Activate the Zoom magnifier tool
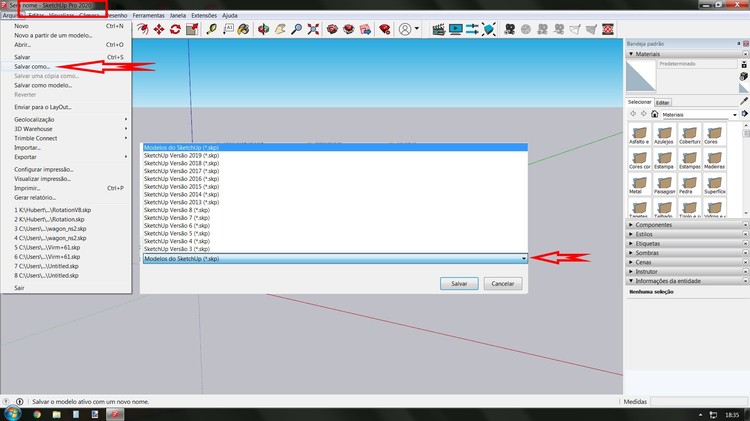This screenshot has width=750, height=421. point(297,30)
